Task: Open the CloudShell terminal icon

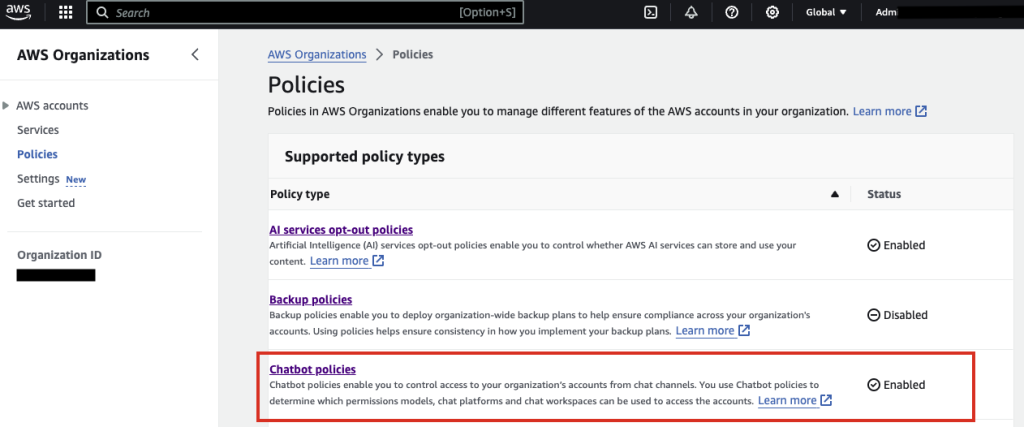Action: 650,12
